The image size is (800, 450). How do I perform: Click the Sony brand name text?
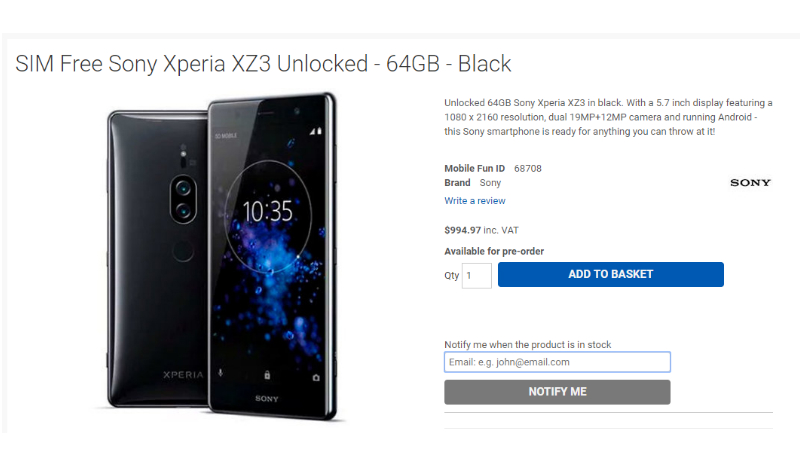pos(490,183)
